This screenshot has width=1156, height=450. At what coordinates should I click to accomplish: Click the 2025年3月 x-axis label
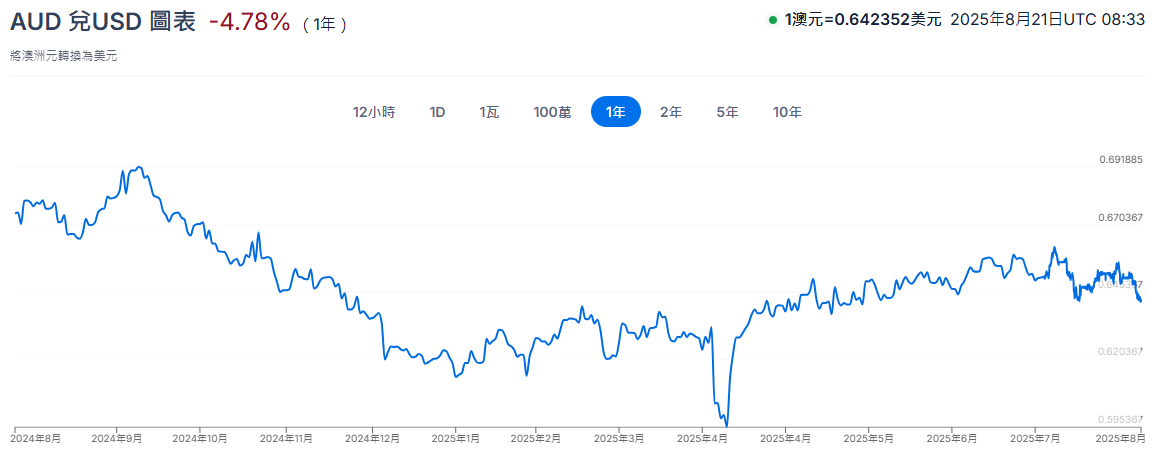point(619,438)
